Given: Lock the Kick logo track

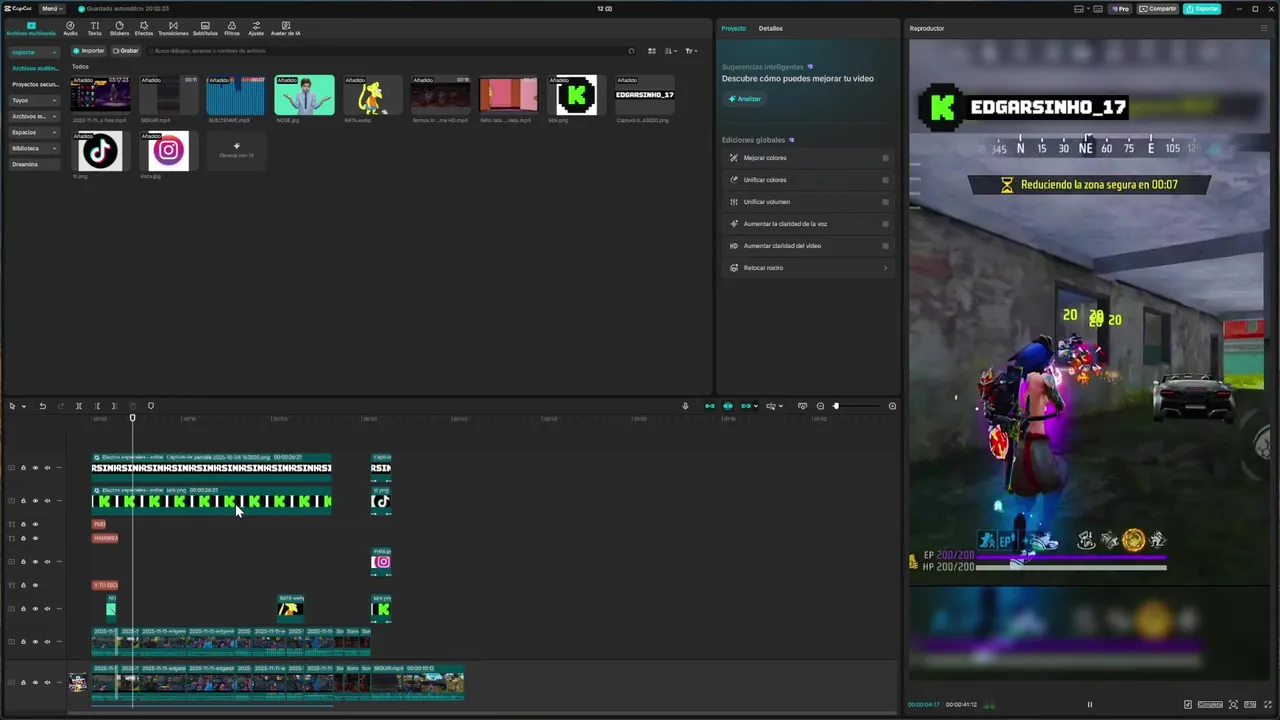Looking at the screenshot, I should click(23, 501).
